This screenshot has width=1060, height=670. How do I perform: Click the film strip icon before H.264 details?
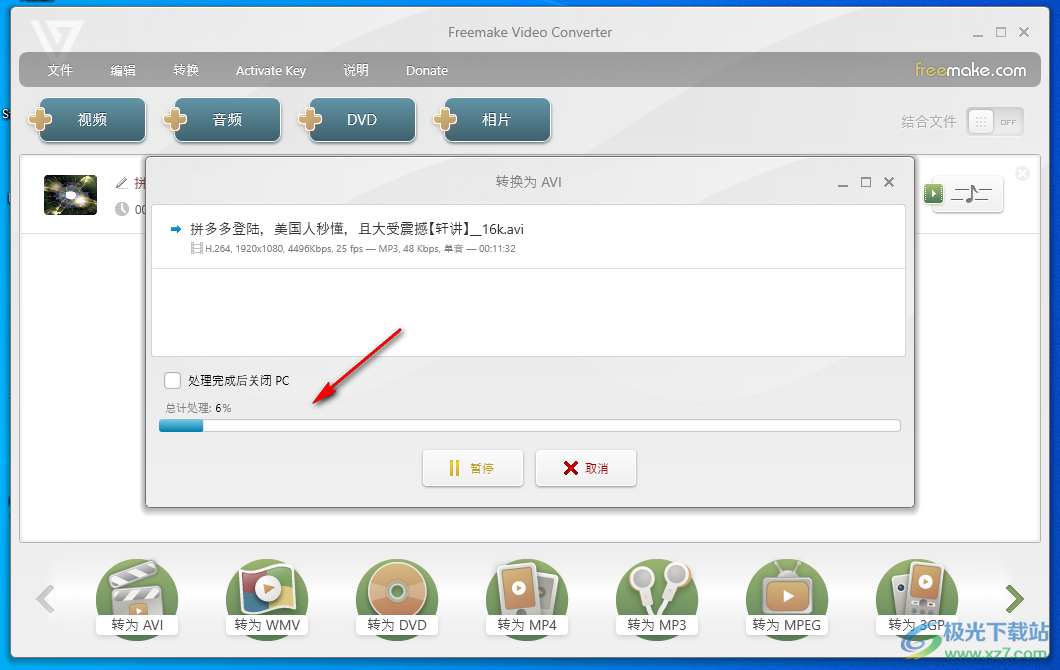coord(197,249)
